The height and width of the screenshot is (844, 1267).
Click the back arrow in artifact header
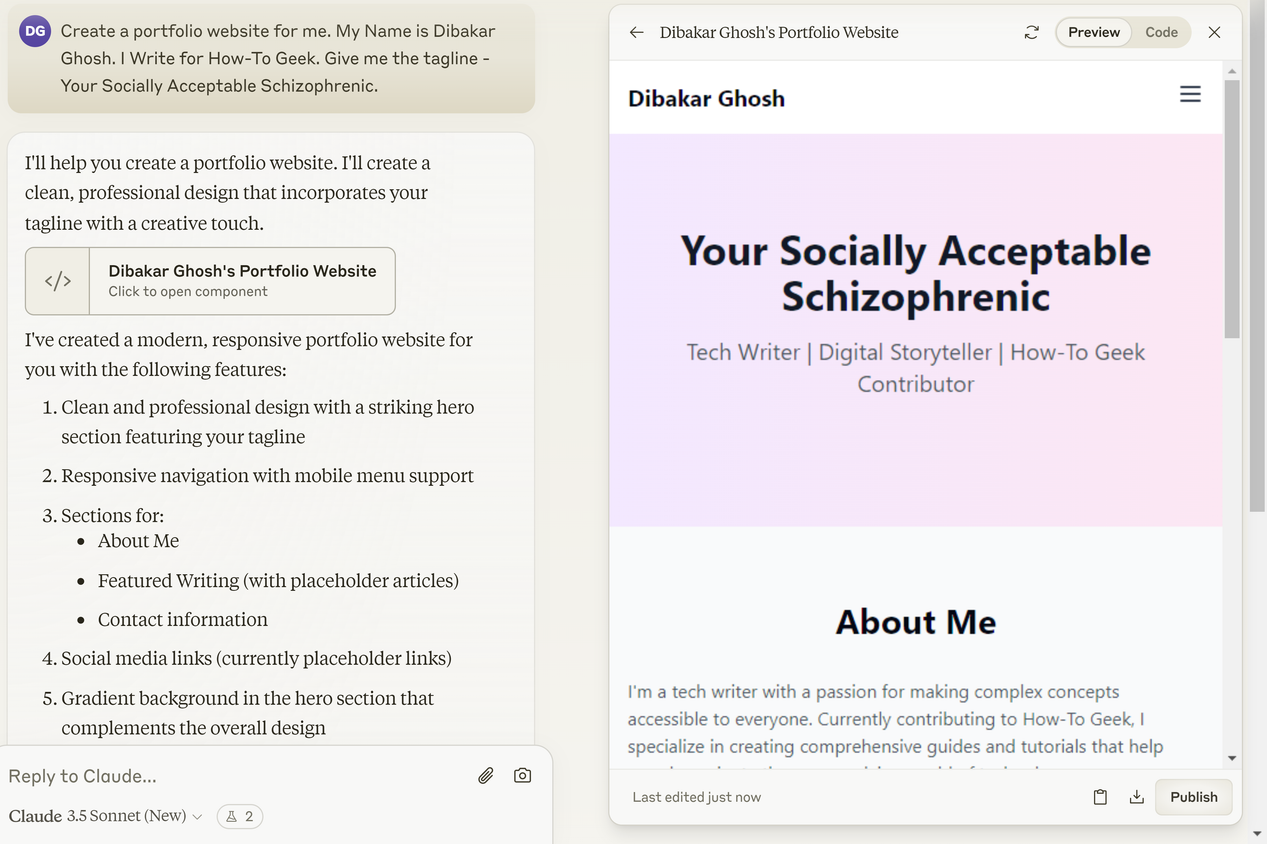636,32
